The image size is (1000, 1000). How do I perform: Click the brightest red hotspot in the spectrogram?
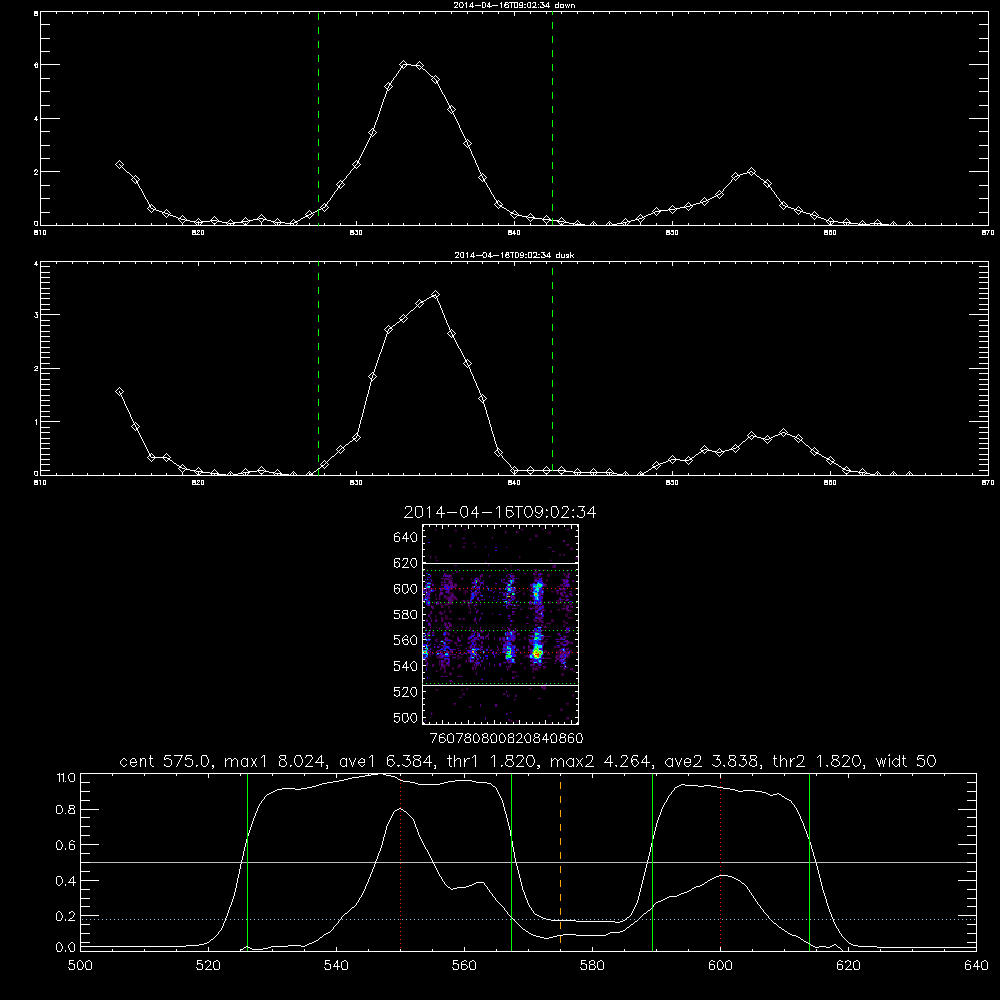click(x=538, y=654)
